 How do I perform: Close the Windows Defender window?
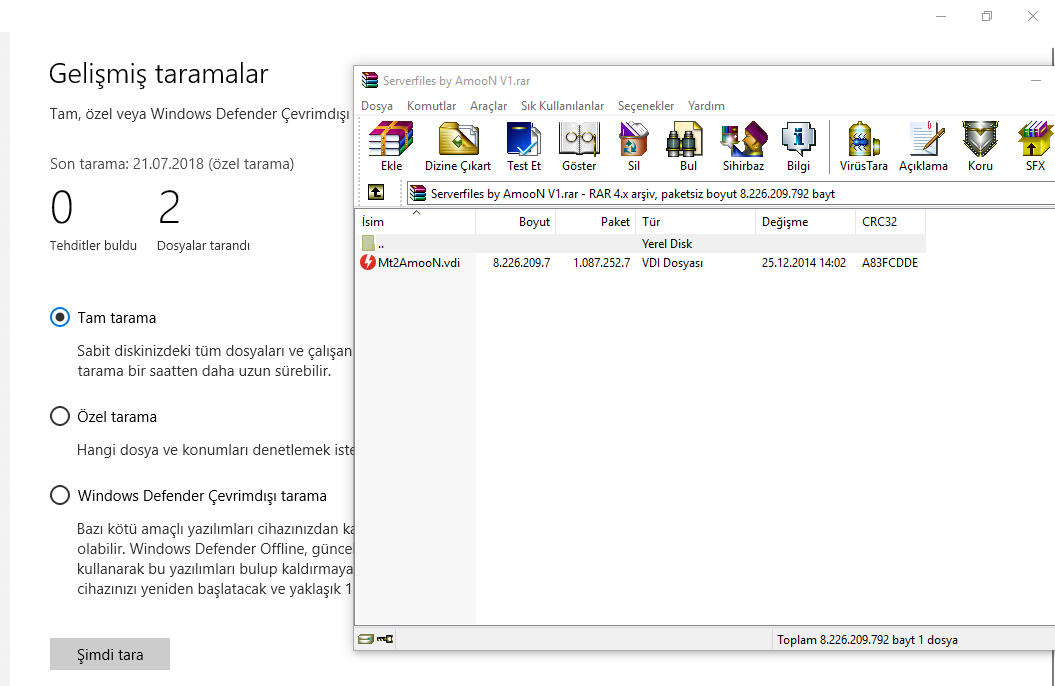1033,16
